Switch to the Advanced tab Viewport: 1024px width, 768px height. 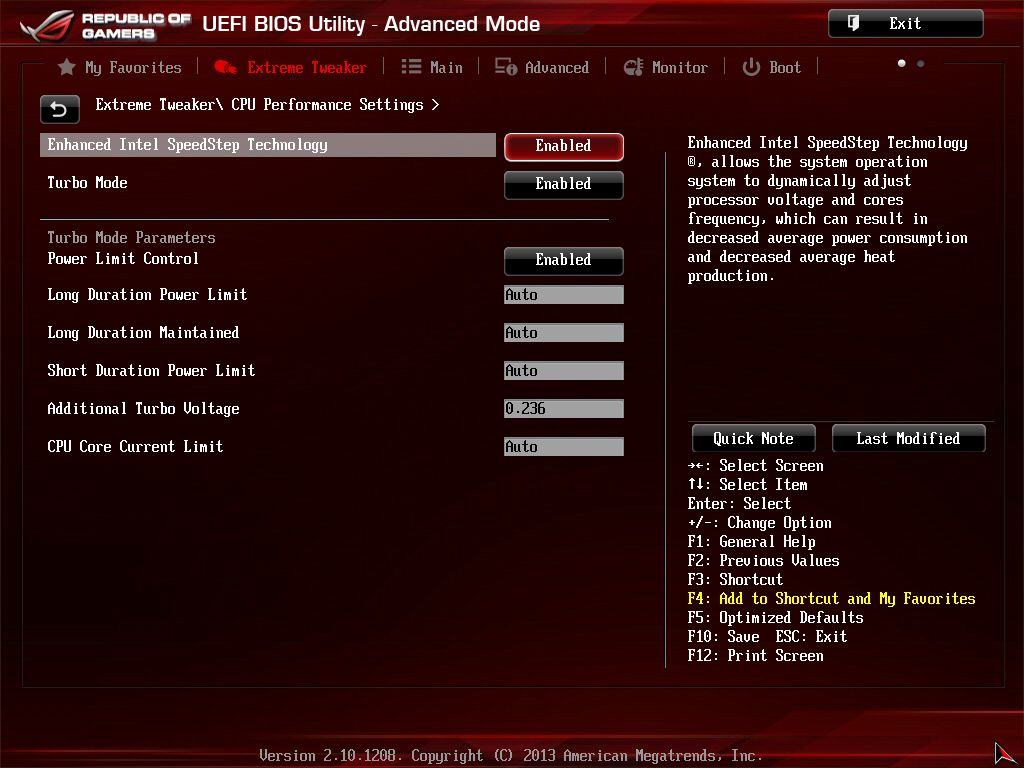click(541, 67)
